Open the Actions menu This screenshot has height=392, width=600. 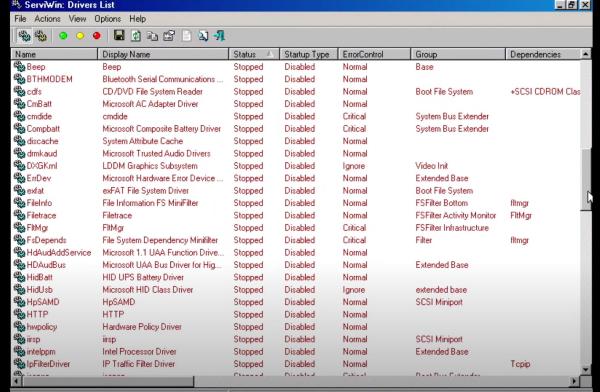(47, 19)
